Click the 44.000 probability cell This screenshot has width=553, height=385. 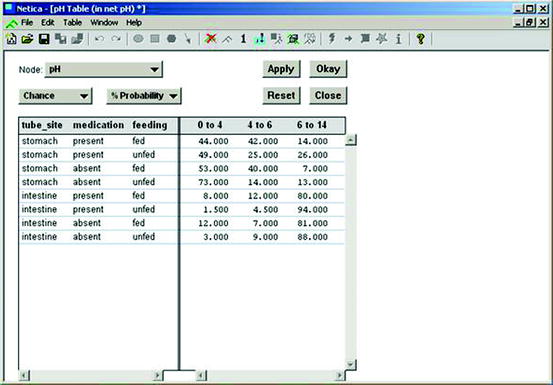[x=213, y=141]
